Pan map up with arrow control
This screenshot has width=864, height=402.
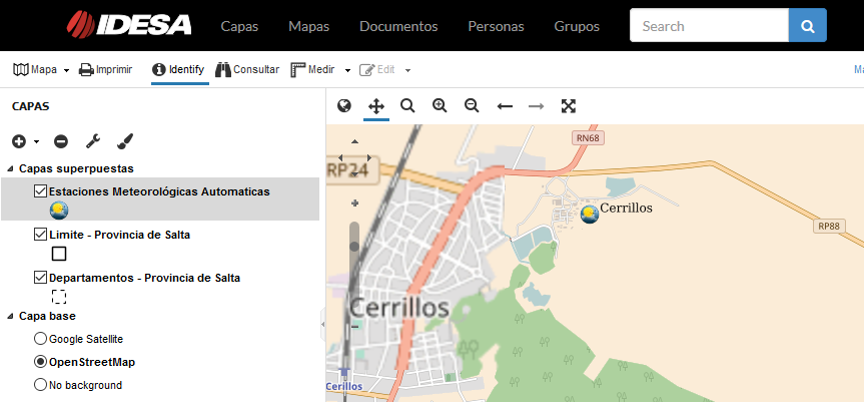coord(354,142)
